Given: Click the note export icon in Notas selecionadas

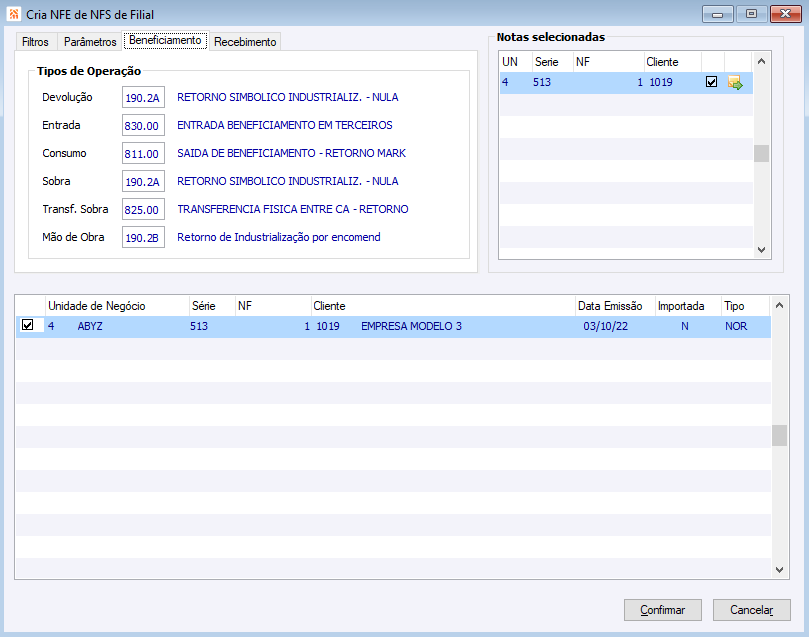Looking at the screenshot, I should [735, 82].
